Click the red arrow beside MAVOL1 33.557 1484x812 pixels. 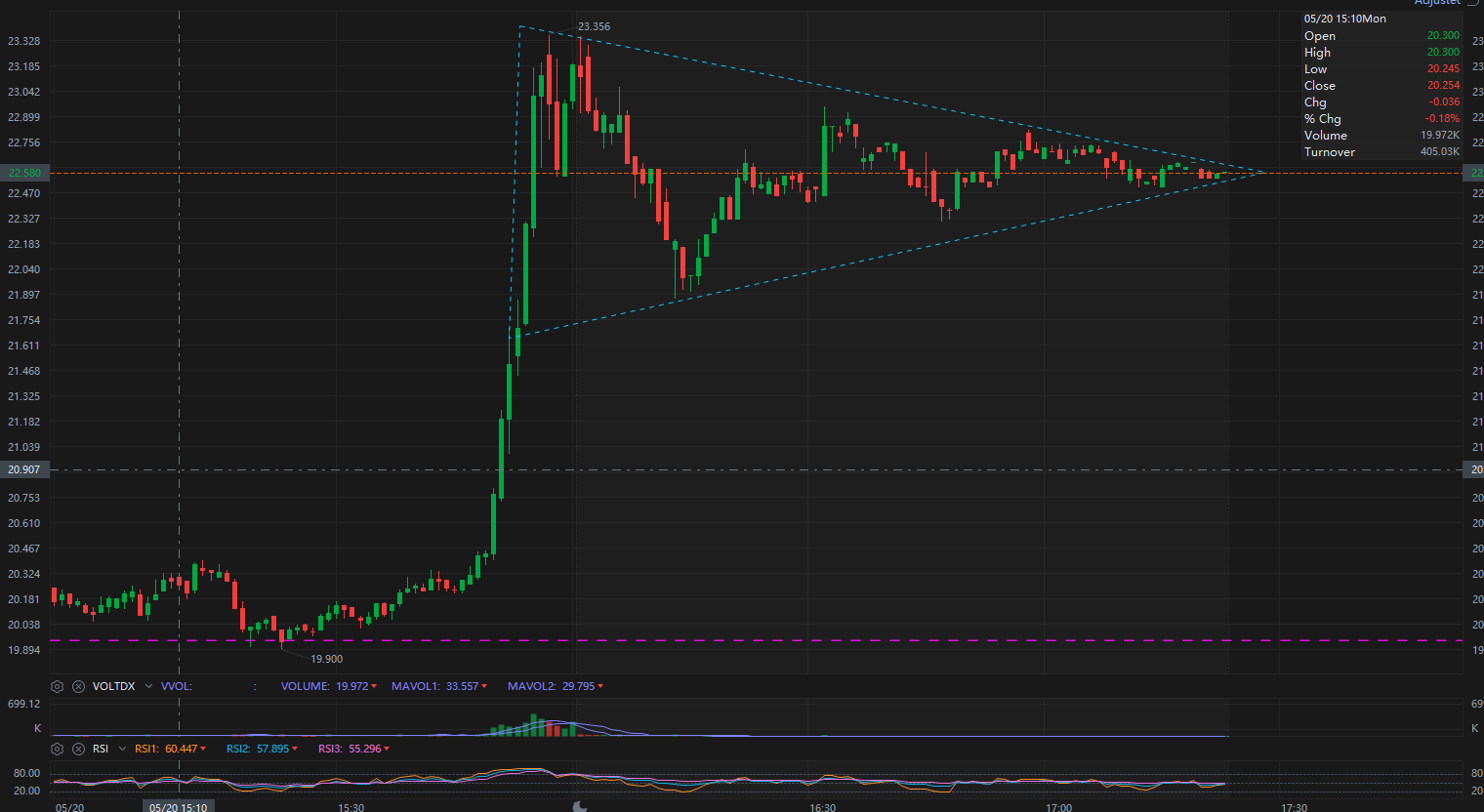[x=484, y=686]
